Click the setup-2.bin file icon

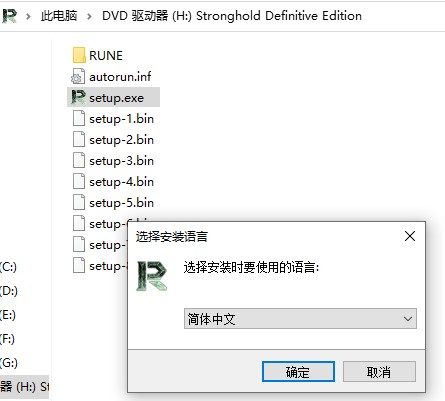point(79,139)
